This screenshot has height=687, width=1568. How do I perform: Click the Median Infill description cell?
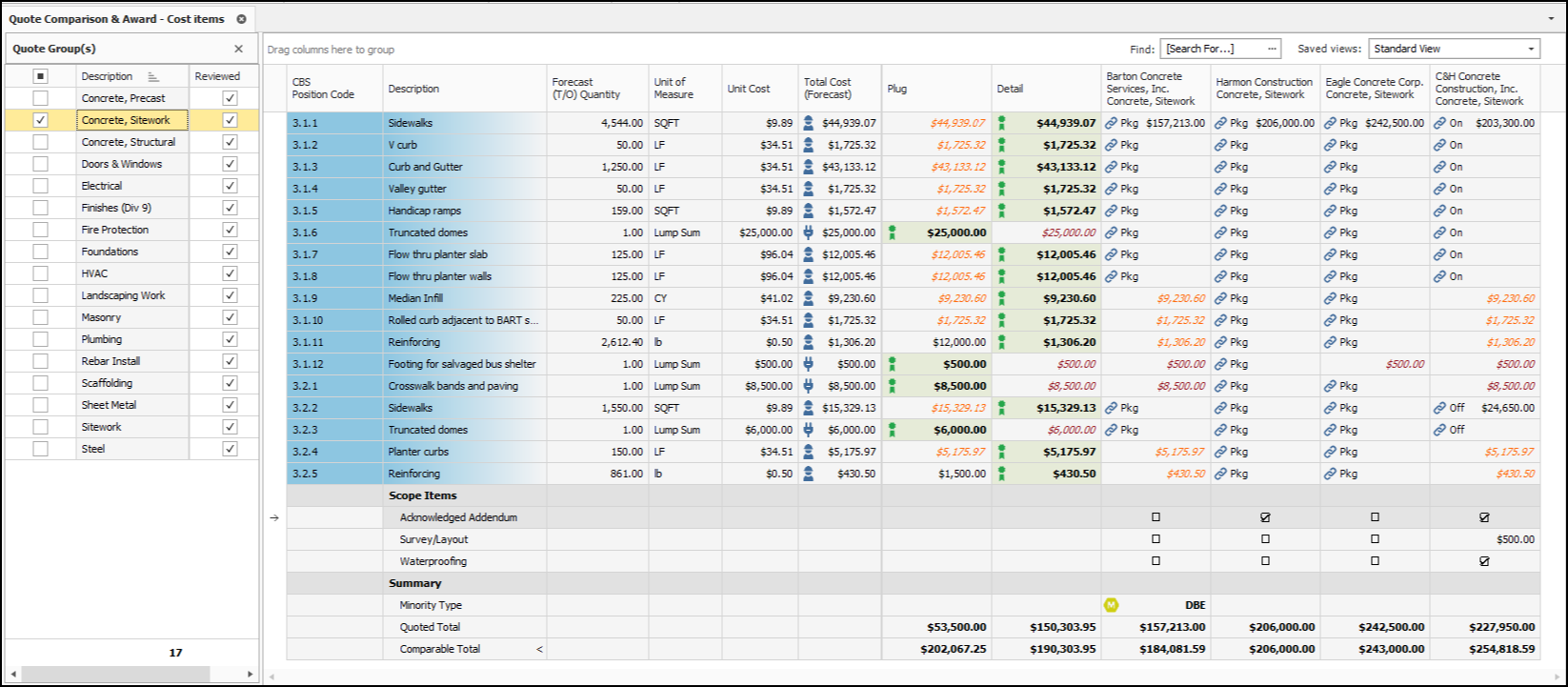(465, 298)
